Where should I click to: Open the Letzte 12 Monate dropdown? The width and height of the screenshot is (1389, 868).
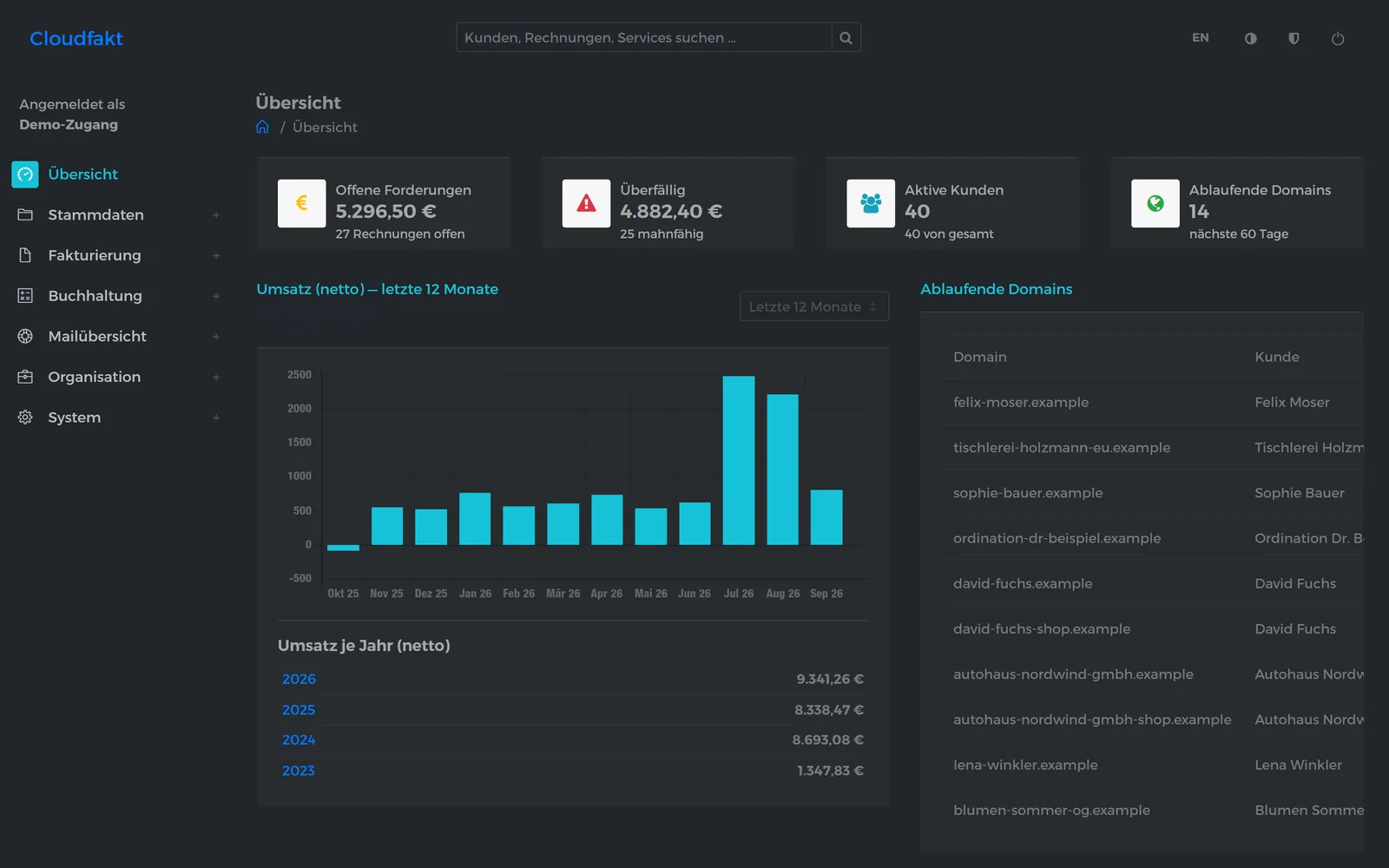tap(813, 306)
